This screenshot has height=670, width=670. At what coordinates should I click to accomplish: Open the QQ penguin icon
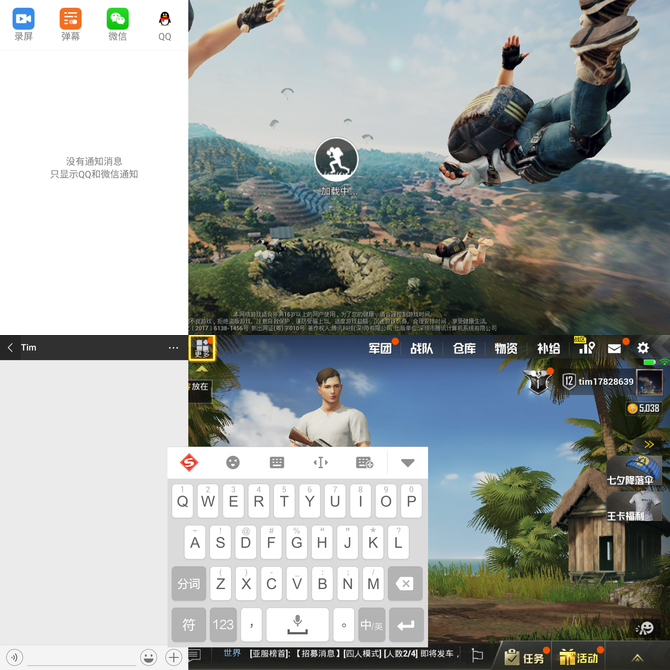(165, 19)
